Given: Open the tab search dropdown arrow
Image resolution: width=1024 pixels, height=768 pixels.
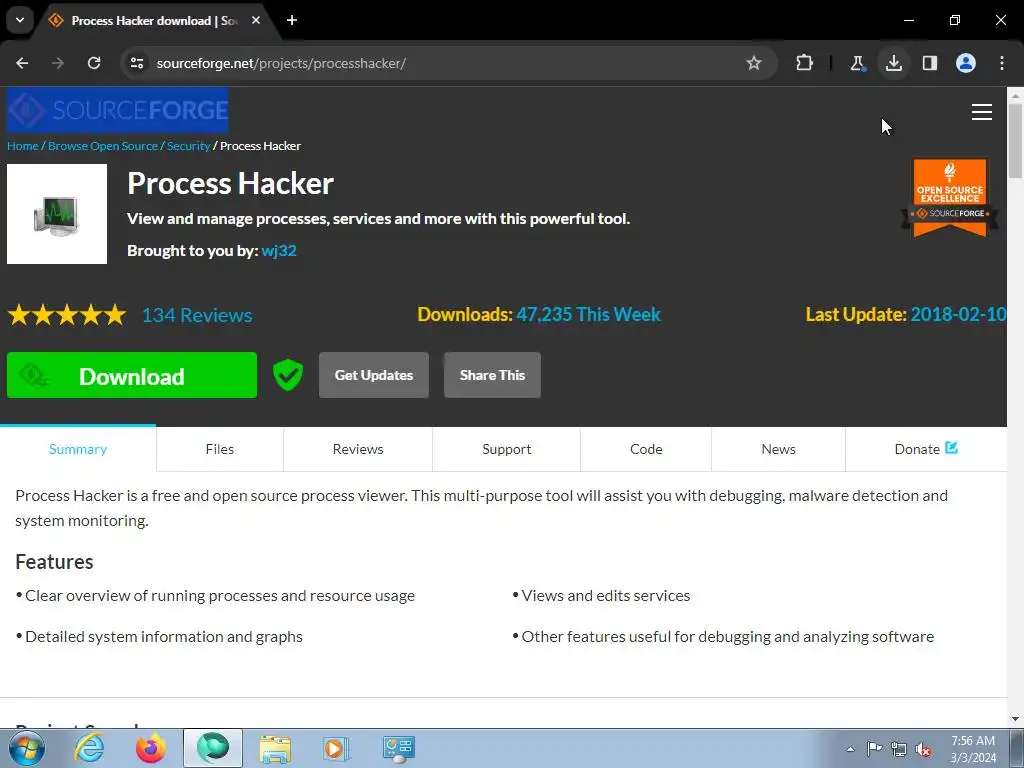Looking at the screenshot, I should [20, 20].
